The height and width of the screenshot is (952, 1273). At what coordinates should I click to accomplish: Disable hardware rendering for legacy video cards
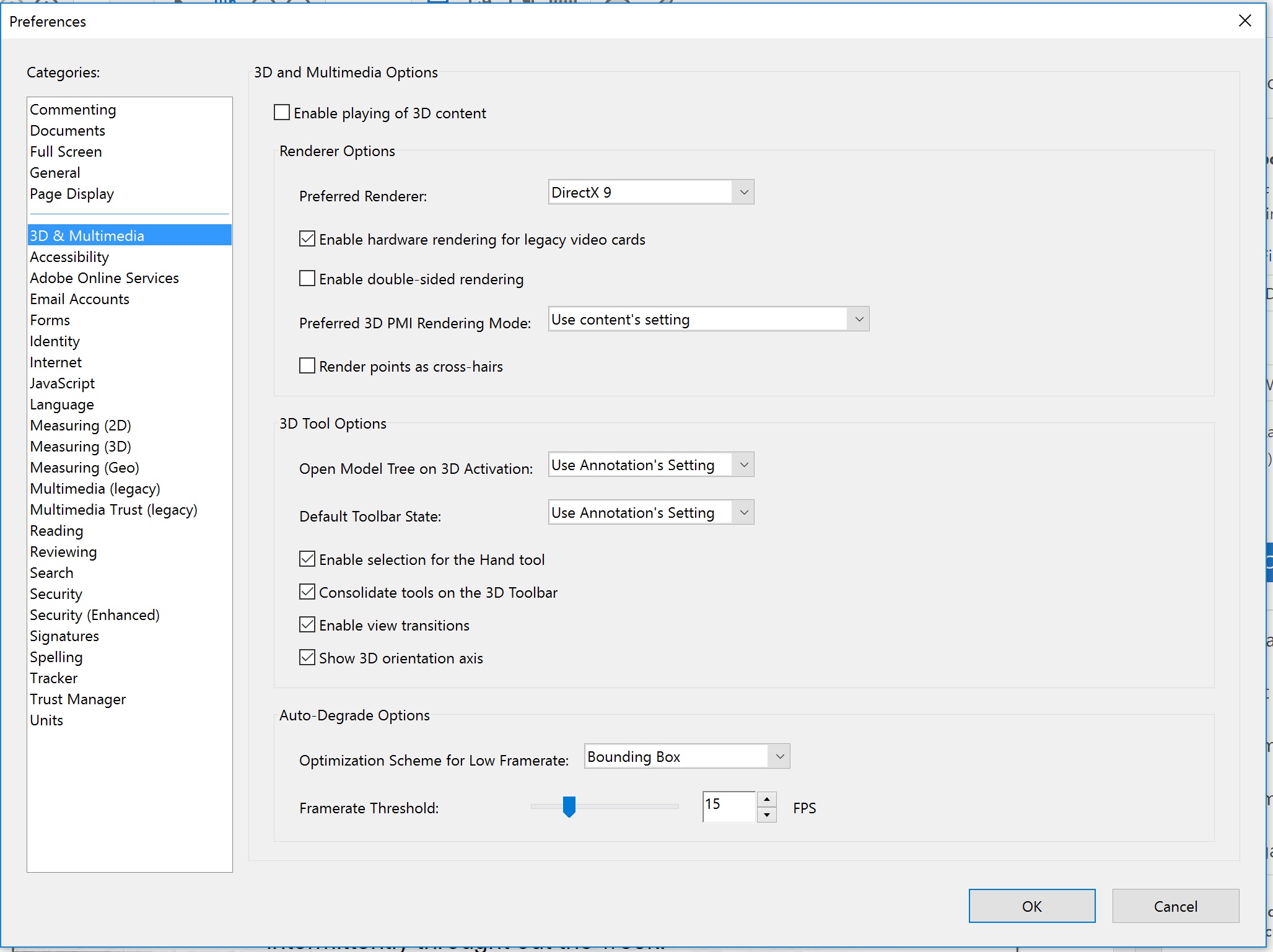307,238
